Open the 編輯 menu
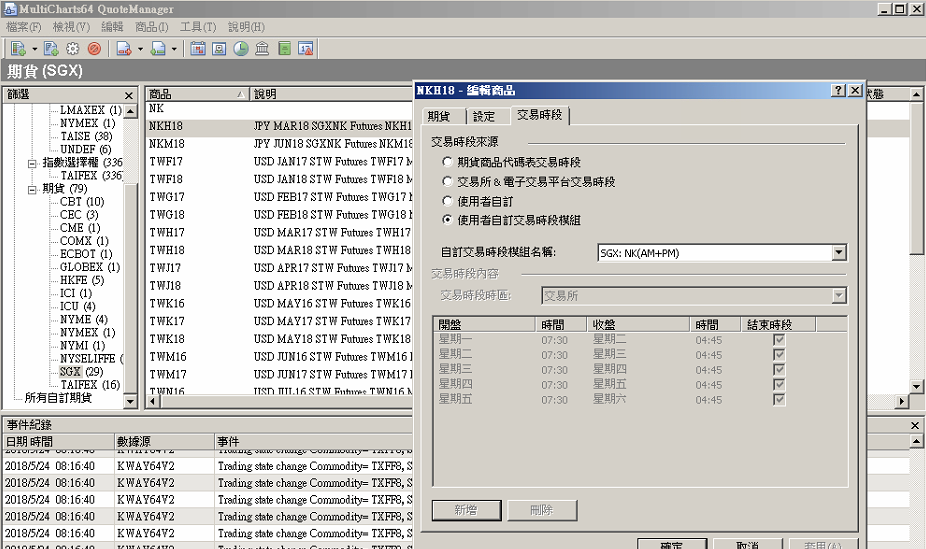 click(x=112, y=27)
